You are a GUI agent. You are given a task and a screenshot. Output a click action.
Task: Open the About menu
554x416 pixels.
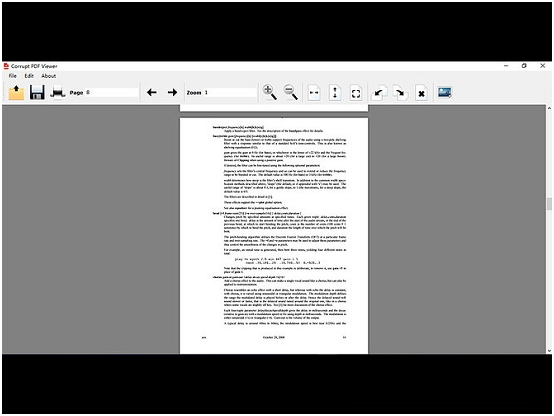(49, 76)
